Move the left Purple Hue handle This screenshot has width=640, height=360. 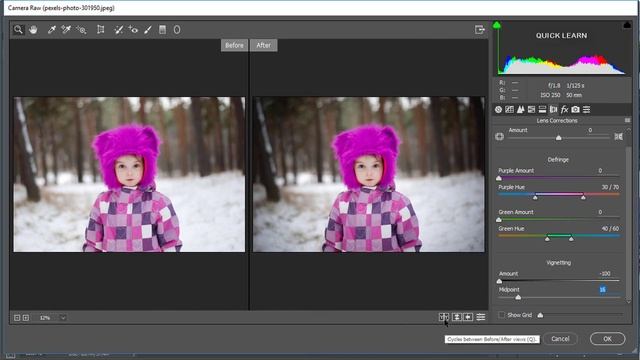click(x=535, y=197)
